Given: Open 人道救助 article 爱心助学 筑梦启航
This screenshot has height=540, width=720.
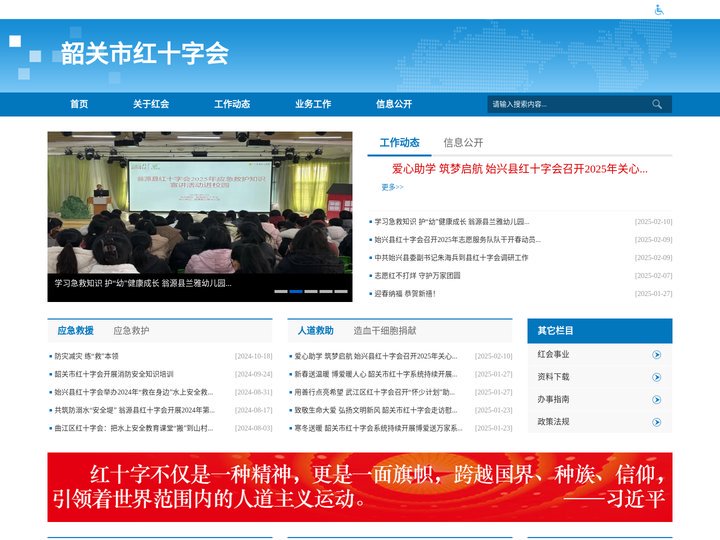Looking at the screenshot, I should click(x=376, y=356).
